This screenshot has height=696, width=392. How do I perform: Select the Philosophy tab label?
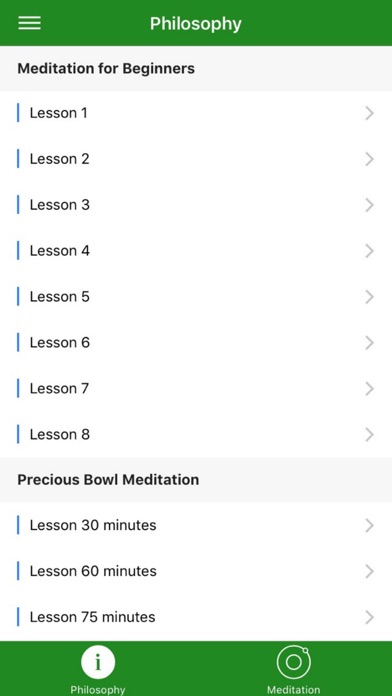98,690
